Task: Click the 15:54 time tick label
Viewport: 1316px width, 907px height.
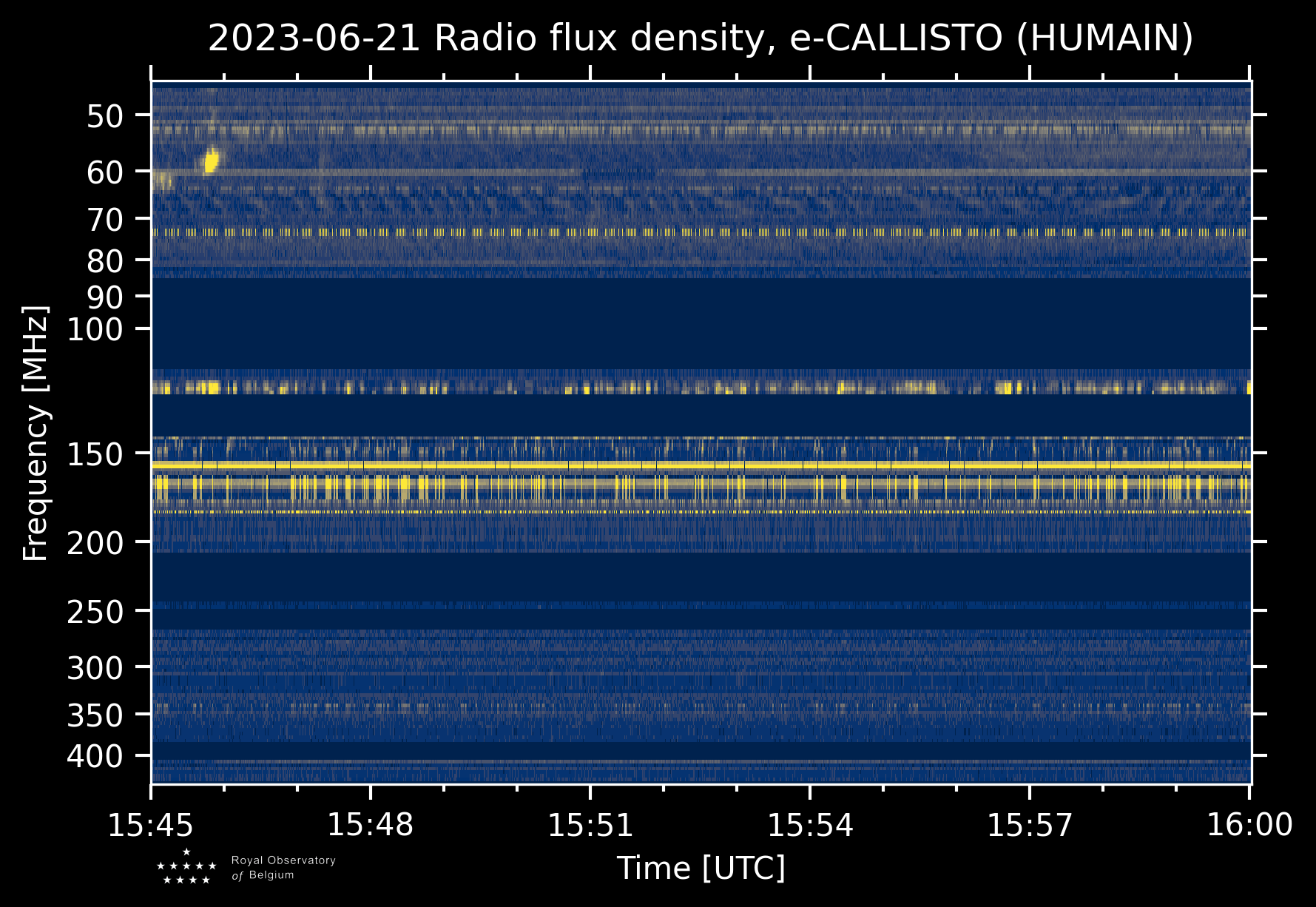Action: pyautogui.click(x=810, y=825)
